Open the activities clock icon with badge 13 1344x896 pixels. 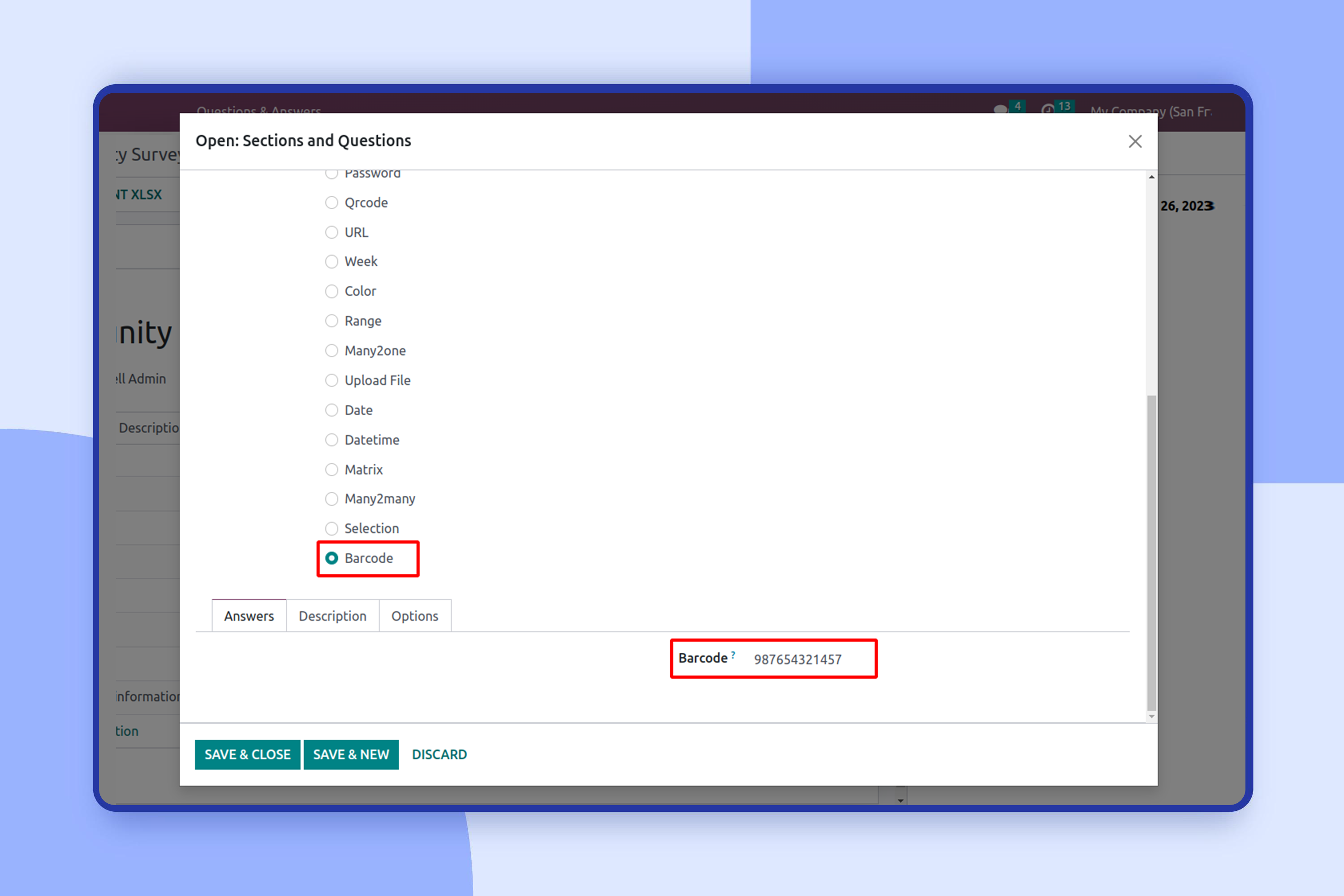(1047, 109)
